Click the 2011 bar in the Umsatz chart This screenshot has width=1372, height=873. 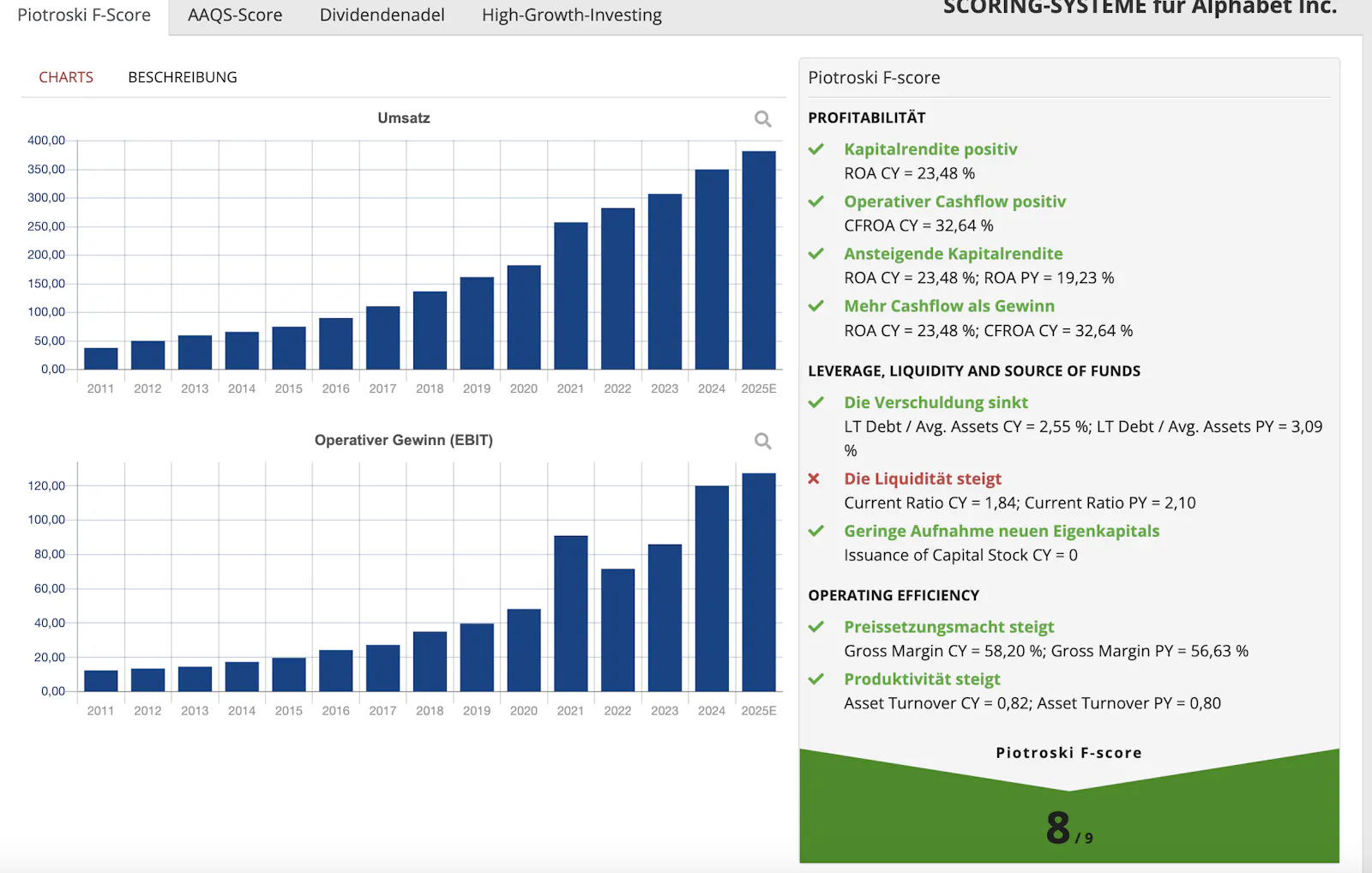101,358
